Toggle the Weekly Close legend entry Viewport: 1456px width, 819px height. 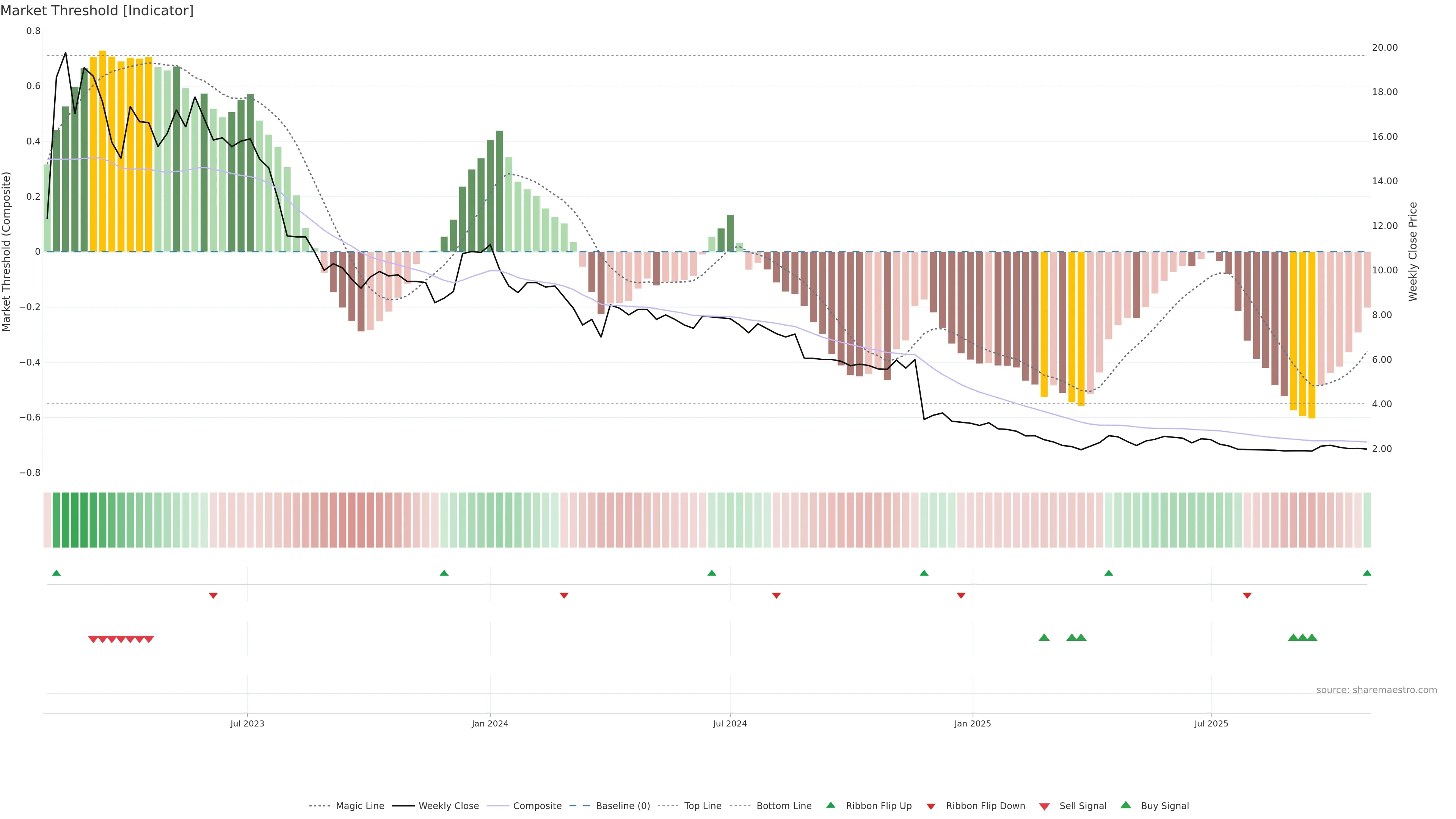point(448,806)
